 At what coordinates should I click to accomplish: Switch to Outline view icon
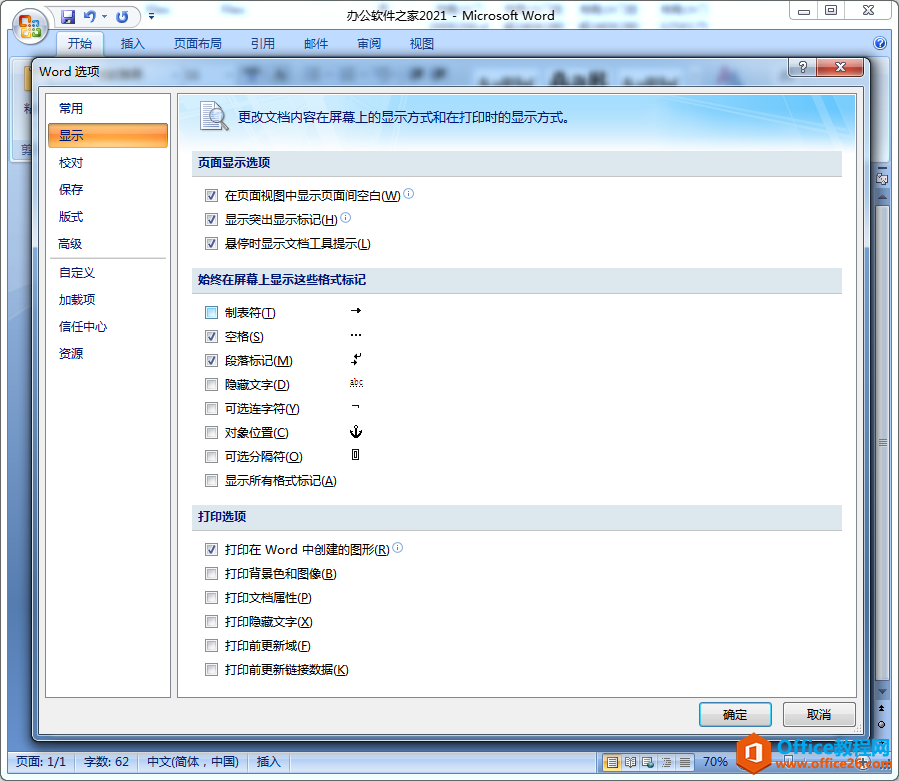pyautogui.click(x=666, y=762)
